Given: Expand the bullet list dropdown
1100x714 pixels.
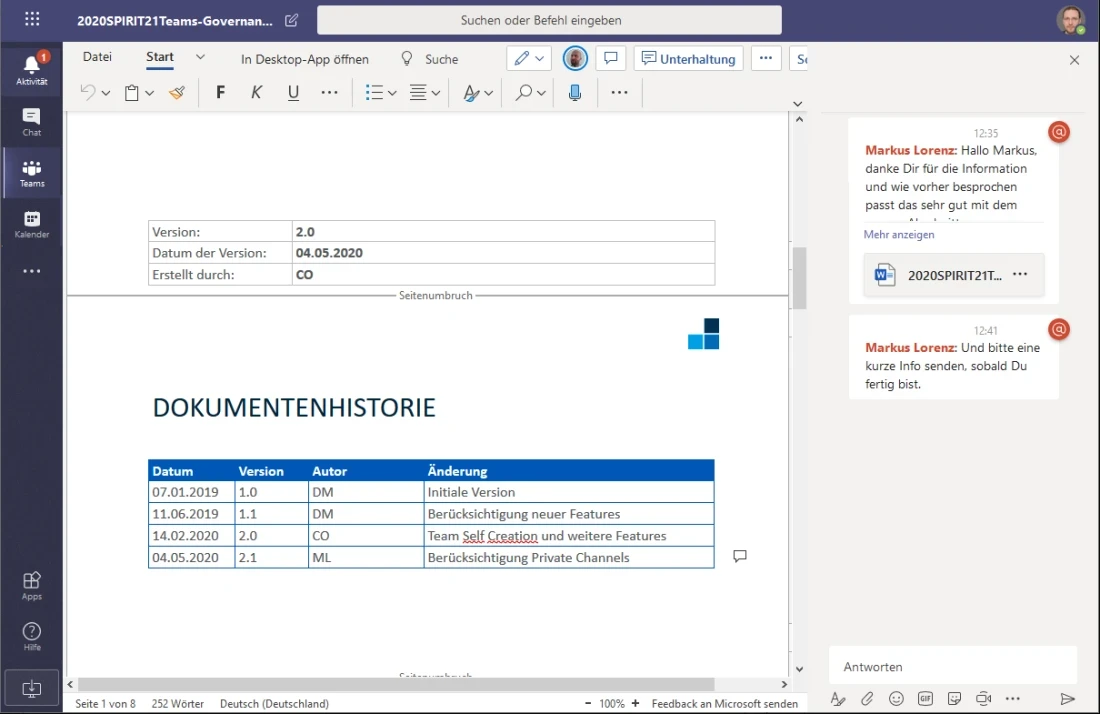Looking at the screenshot, I should 392,93.
